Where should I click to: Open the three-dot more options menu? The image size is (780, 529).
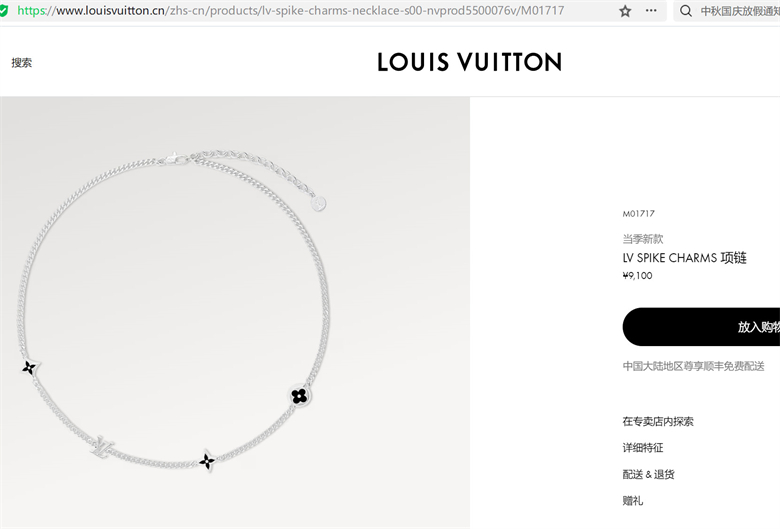coord(651,10)
